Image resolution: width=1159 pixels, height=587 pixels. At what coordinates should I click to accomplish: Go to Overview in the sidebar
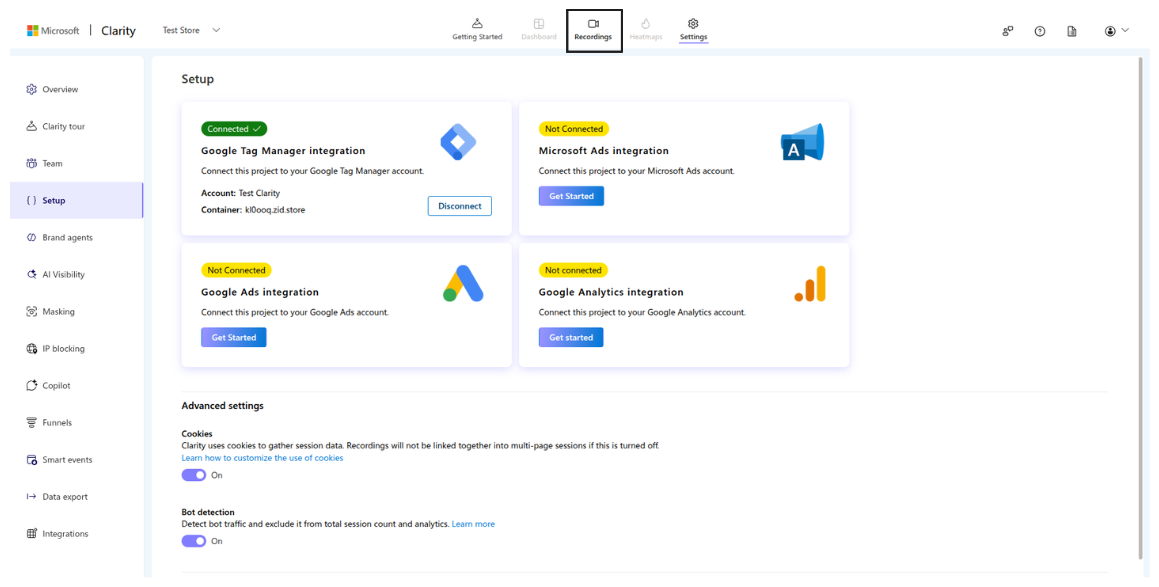pyautogui.click(x=77, y=89)
